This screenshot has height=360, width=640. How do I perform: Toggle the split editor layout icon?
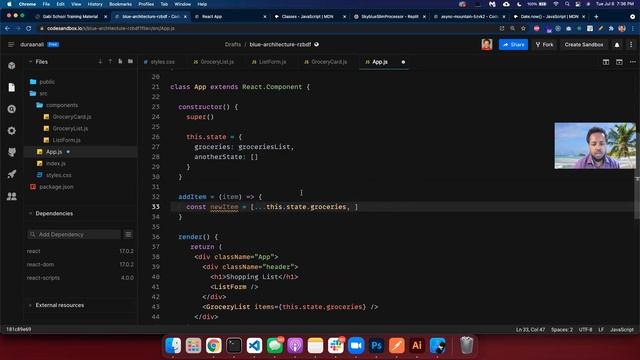tap(606, 62)
